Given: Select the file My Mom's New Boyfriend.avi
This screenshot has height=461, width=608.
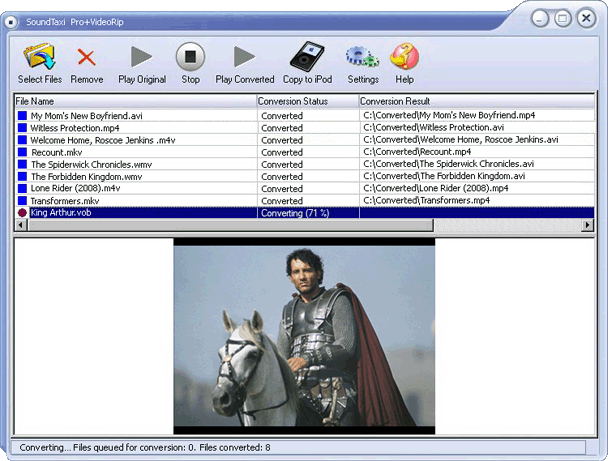Looking at the screenshot, I should (86, 116).
